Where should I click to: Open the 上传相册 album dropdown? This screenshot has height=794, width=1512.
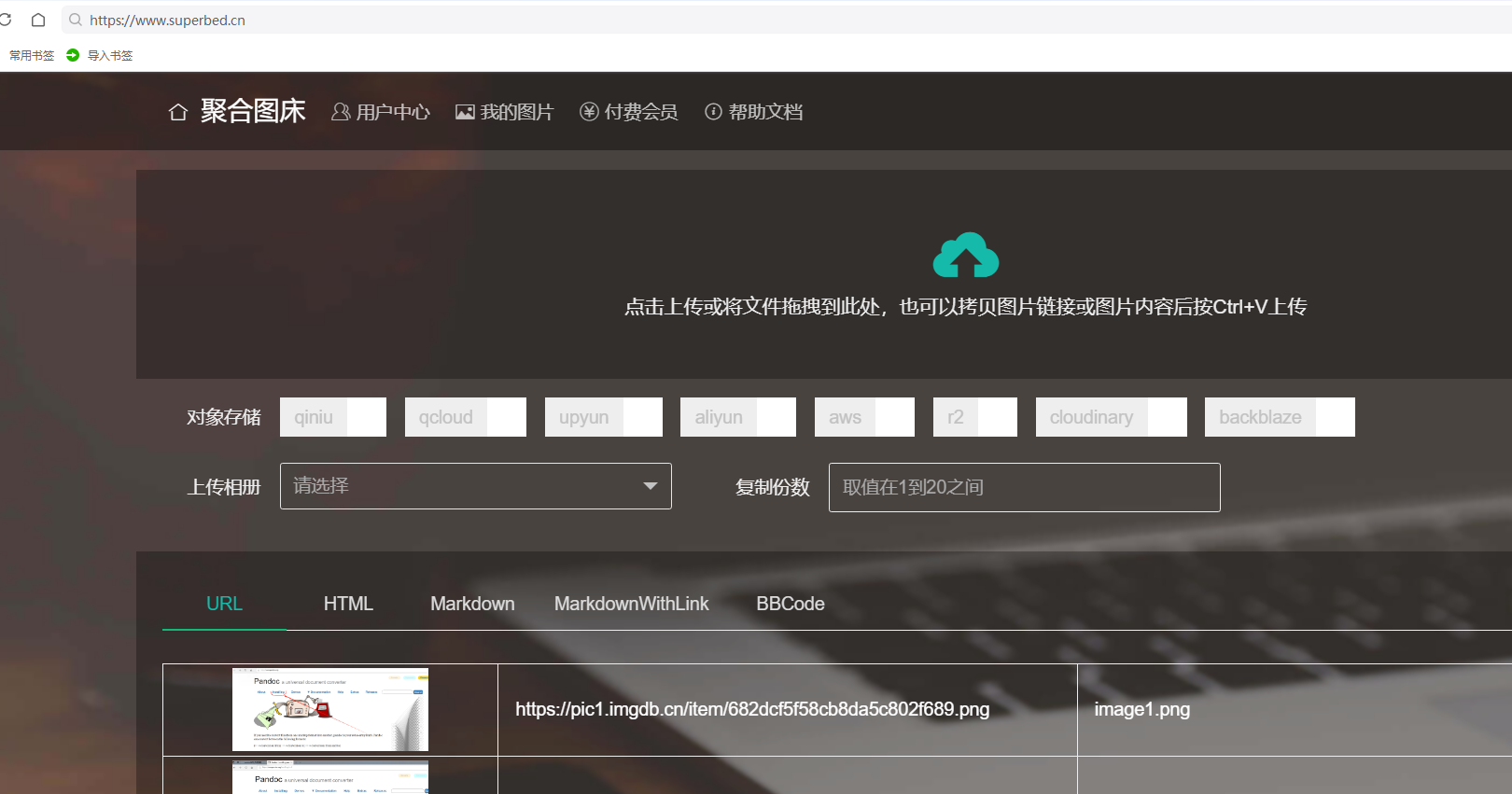(x=476, y=486)
